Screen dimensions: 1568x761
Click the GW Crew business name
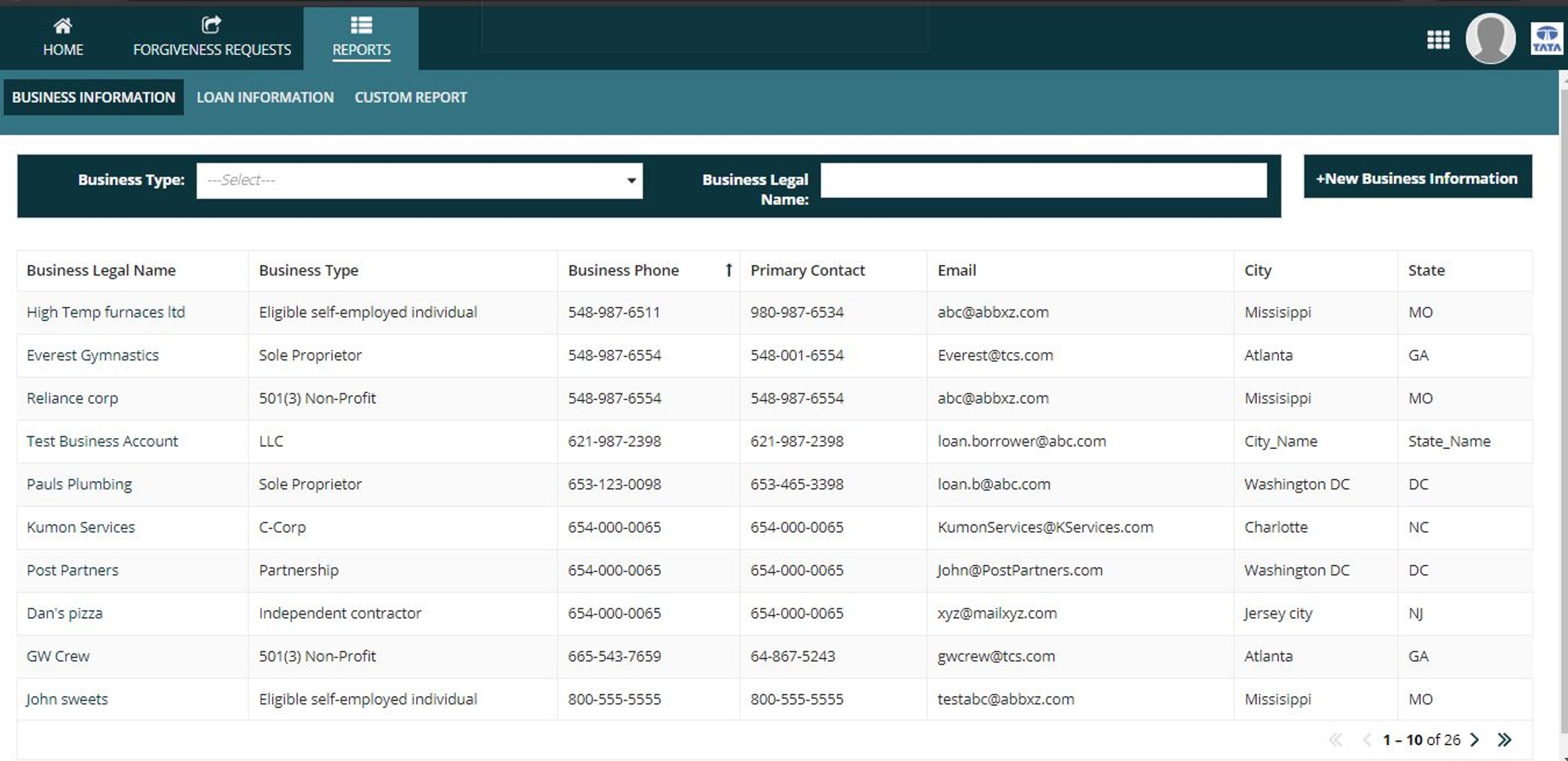click(x=58, y=656)
